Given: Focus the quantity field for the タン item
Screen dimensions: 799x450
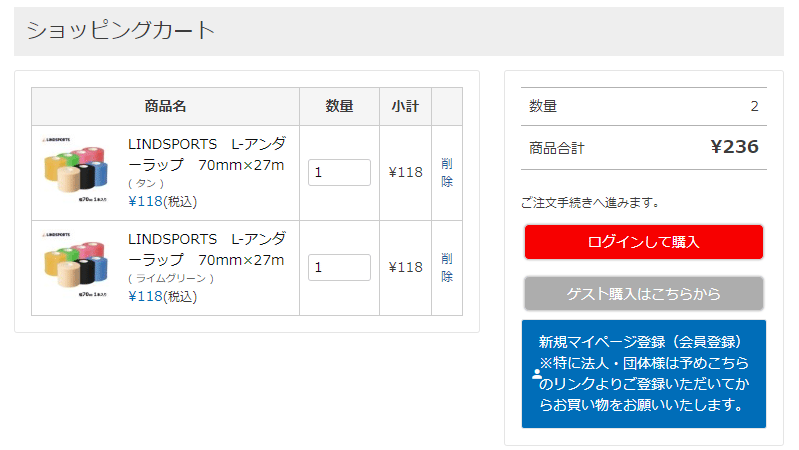Looking at the screenshot, I should coord(339,172).
